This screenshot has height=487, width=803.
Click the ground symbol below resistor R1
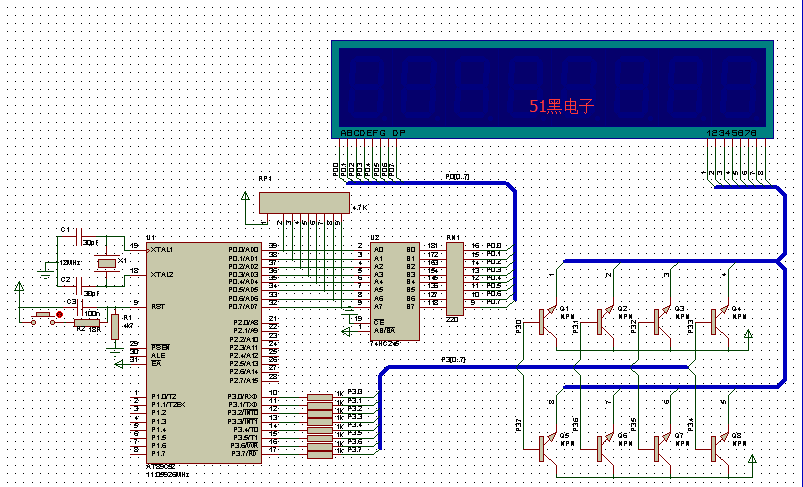[x=115, y=351]
